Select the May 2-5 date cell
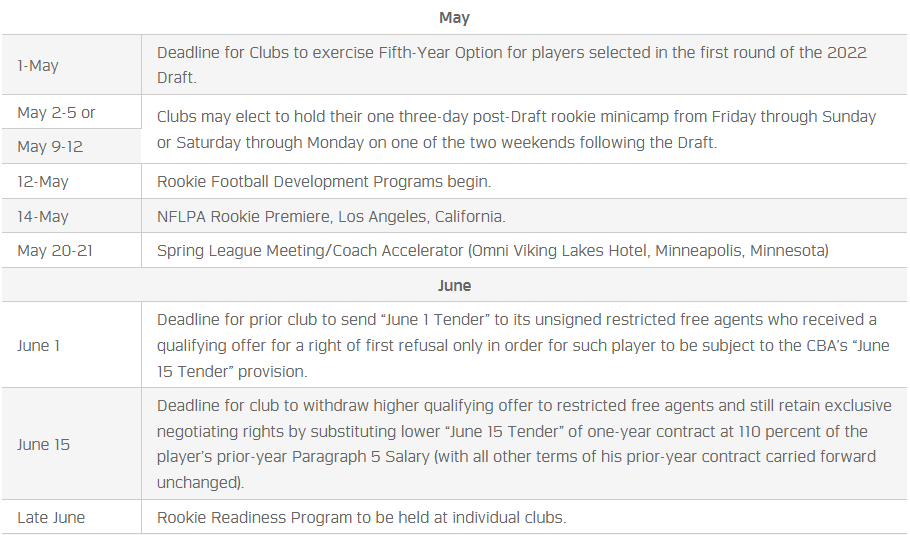The height and width of the screenshot is (535, 910). 56,112
